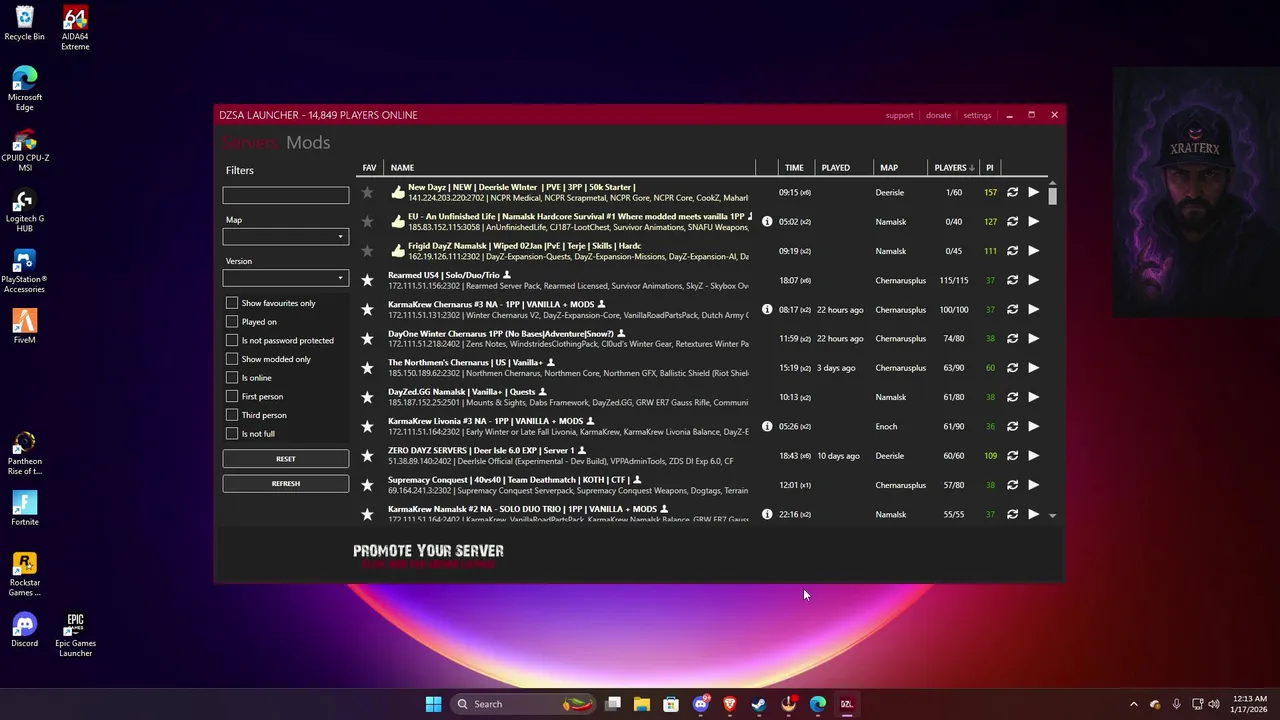1280x720 pixels.
Task: Open the support link in title bar
Action: click(x=899, y=115)
